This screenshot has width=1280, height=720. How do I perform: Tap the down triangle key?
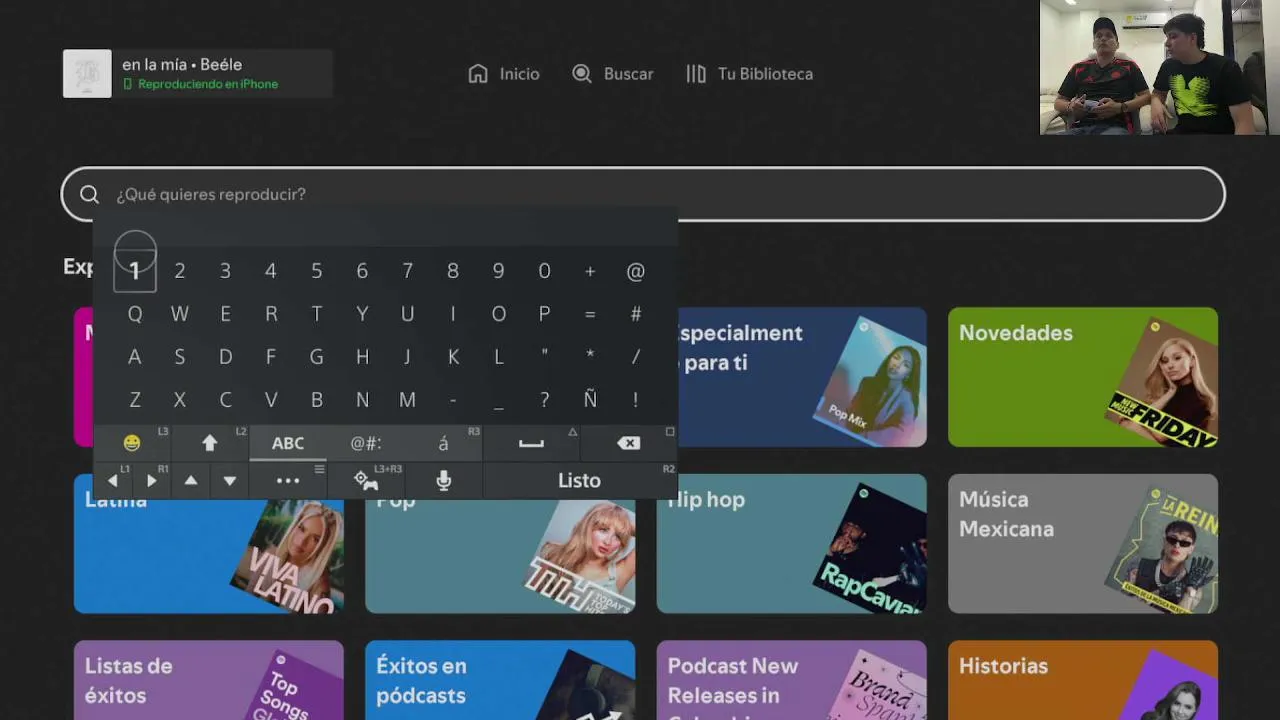coord(230,481)
